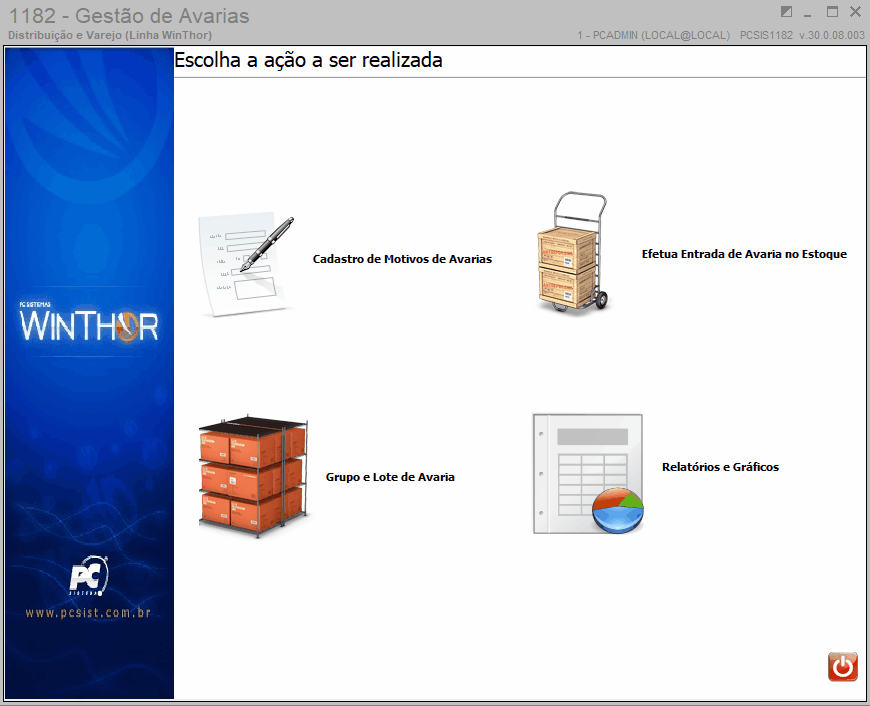Click the PC Sistemas logo
870x706 pixels.
pos(88,576)
